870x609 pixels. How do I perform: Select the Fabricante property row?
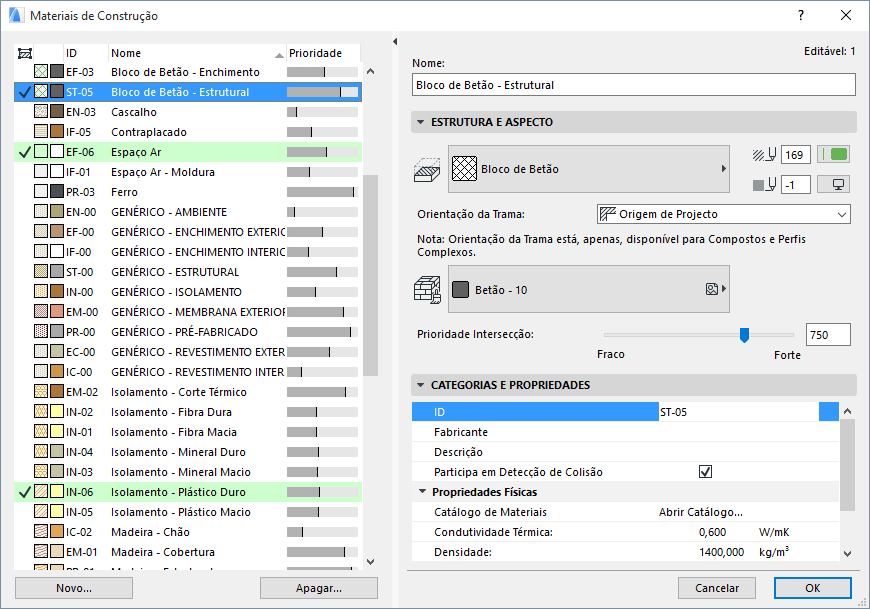click(625, 432)
